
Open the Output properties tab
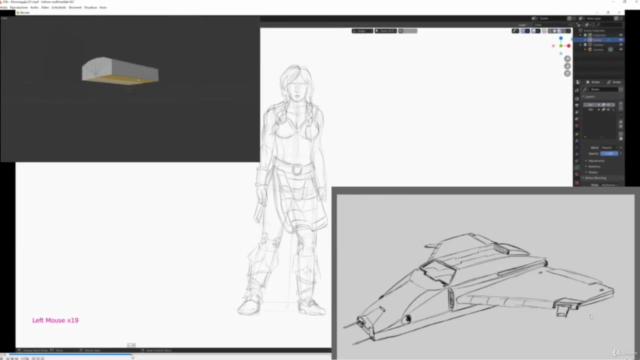(577, 106)
